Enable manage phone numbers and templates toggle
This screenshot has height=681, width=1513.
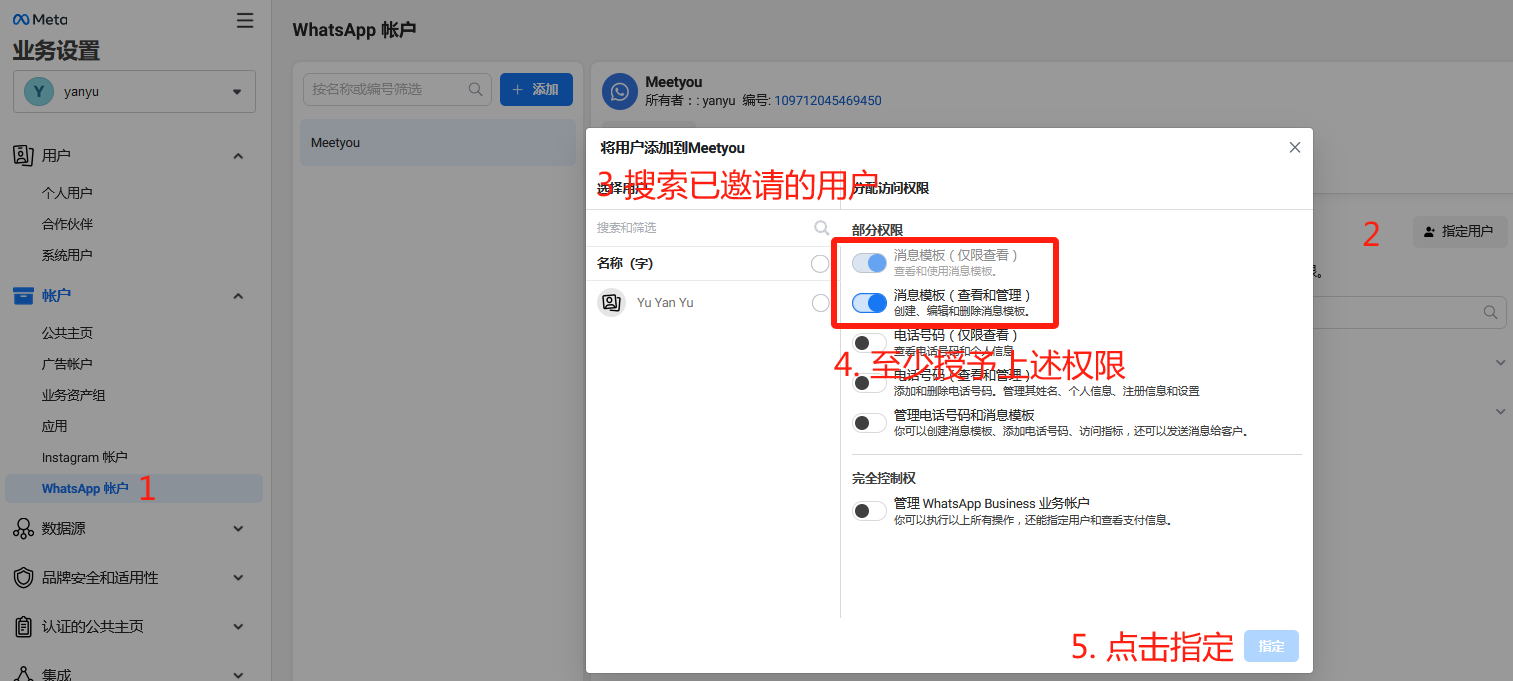click(x=869, y=423)
